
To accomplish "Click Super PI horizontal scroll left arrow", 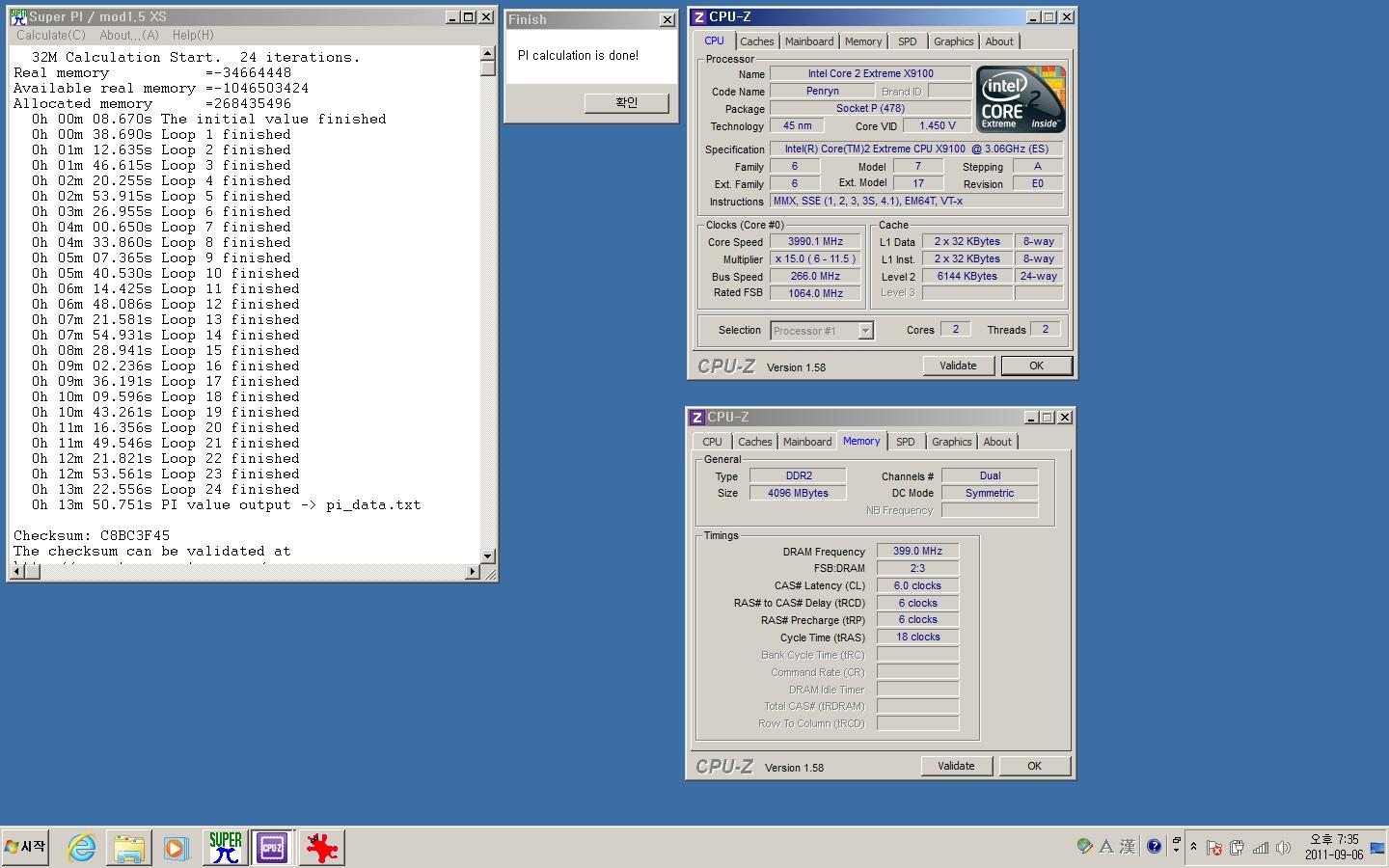I will [16, 572].
